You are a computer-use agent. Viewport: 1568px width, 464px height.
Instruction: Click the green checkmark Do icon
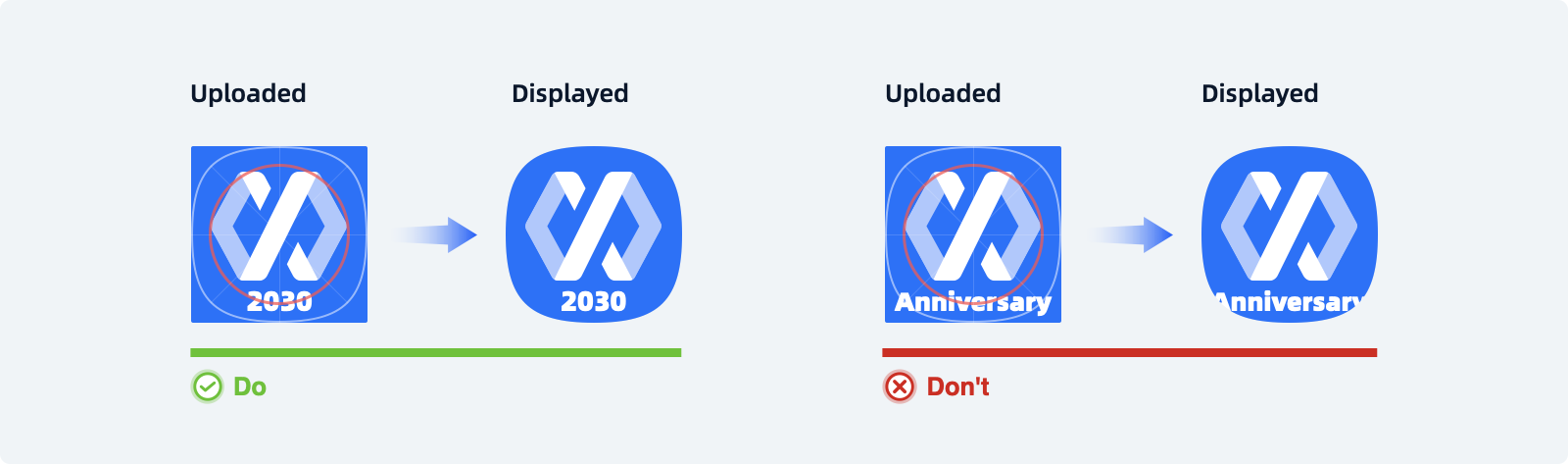(207, 387)
